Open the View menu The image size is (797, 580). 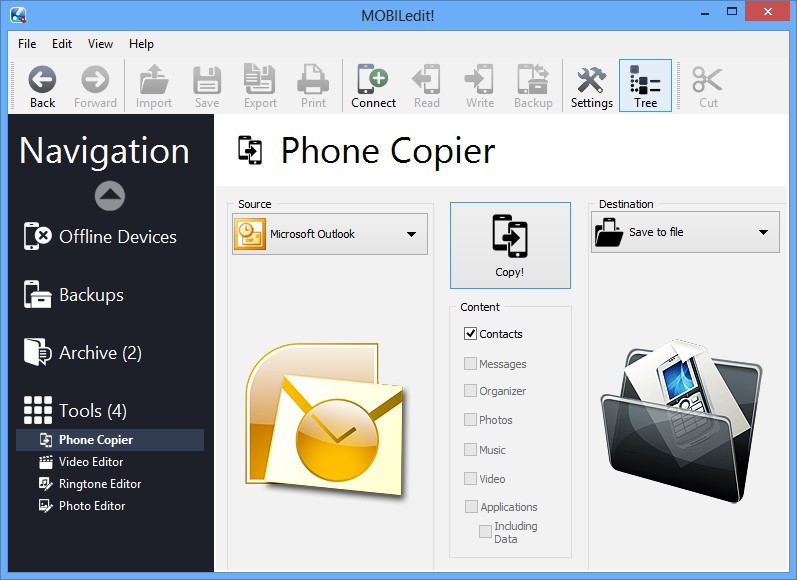[100, 44]
